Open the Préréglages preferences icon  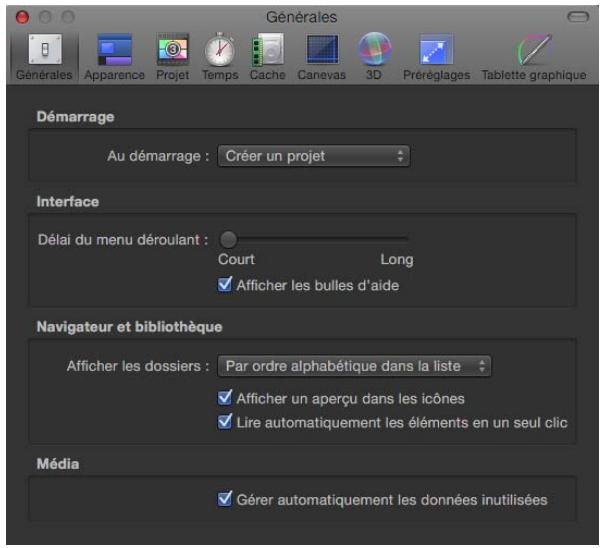coord(436,49)
